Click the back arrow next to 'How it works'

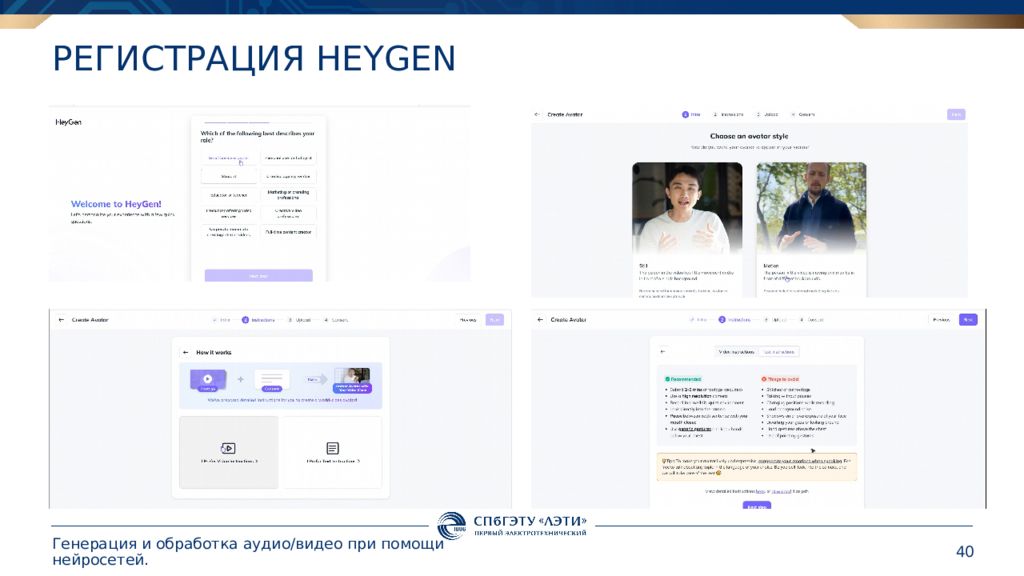pos(186,352)
